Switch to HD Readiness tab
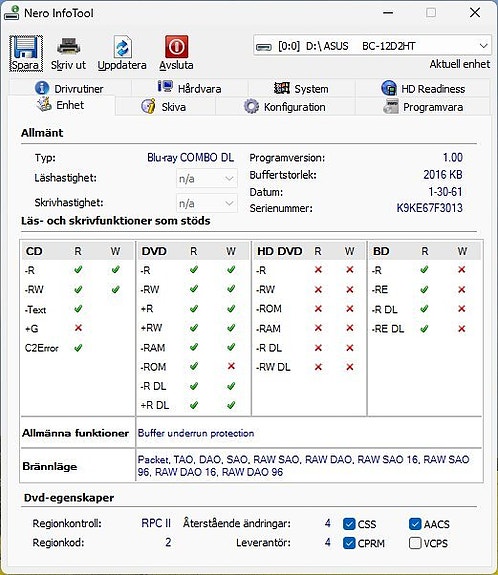Viewport: 498px width, 575px height. click(x=423, y=88)
